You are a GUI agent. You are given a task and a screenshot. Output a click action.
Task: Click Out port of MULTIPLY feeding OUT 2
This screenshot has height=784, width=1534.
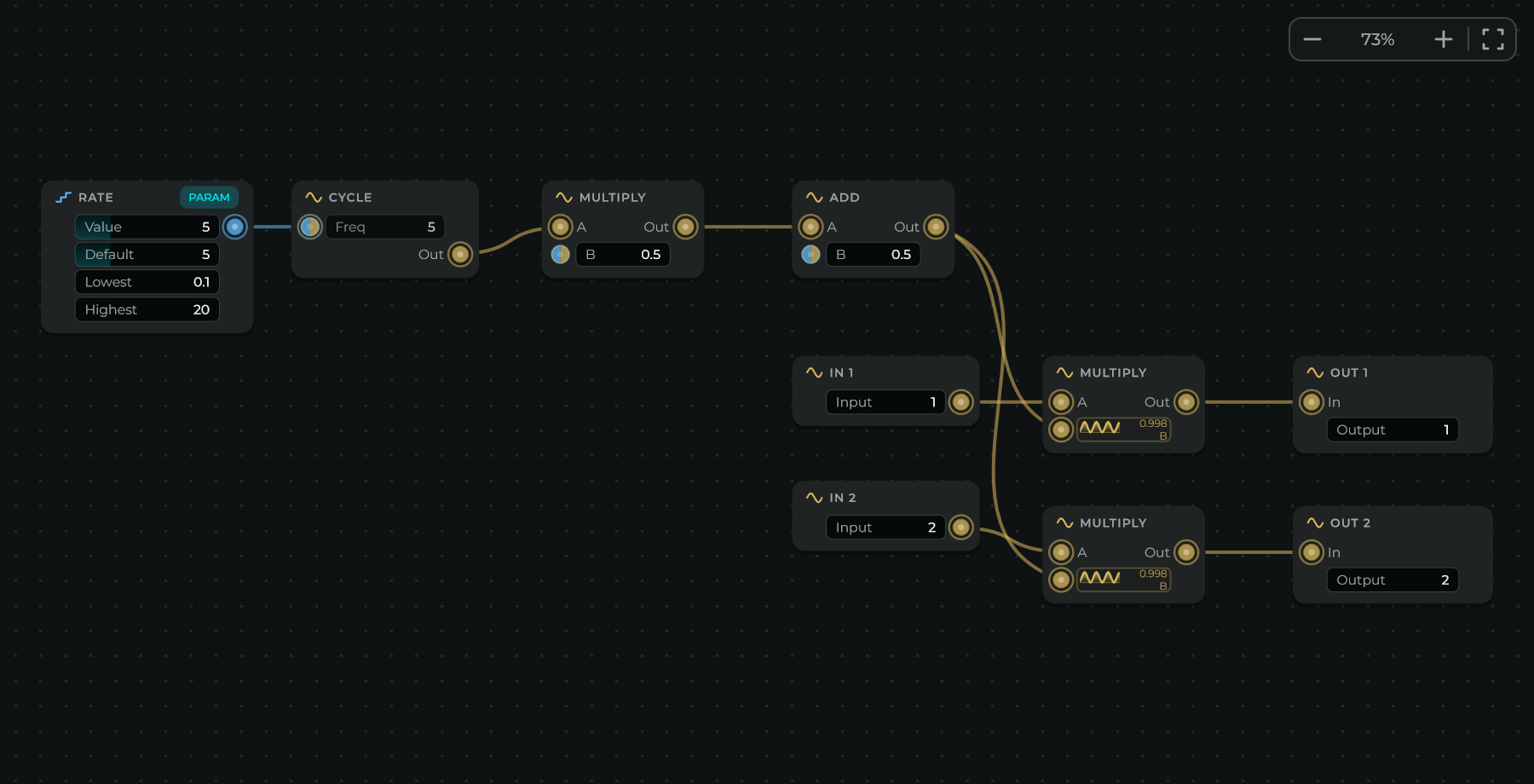coord(1186,552)
